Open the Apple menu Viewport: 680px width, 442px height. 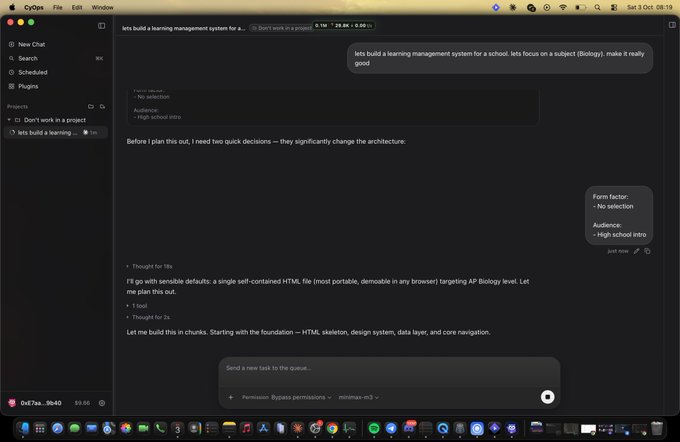click(x=12, y=7)
